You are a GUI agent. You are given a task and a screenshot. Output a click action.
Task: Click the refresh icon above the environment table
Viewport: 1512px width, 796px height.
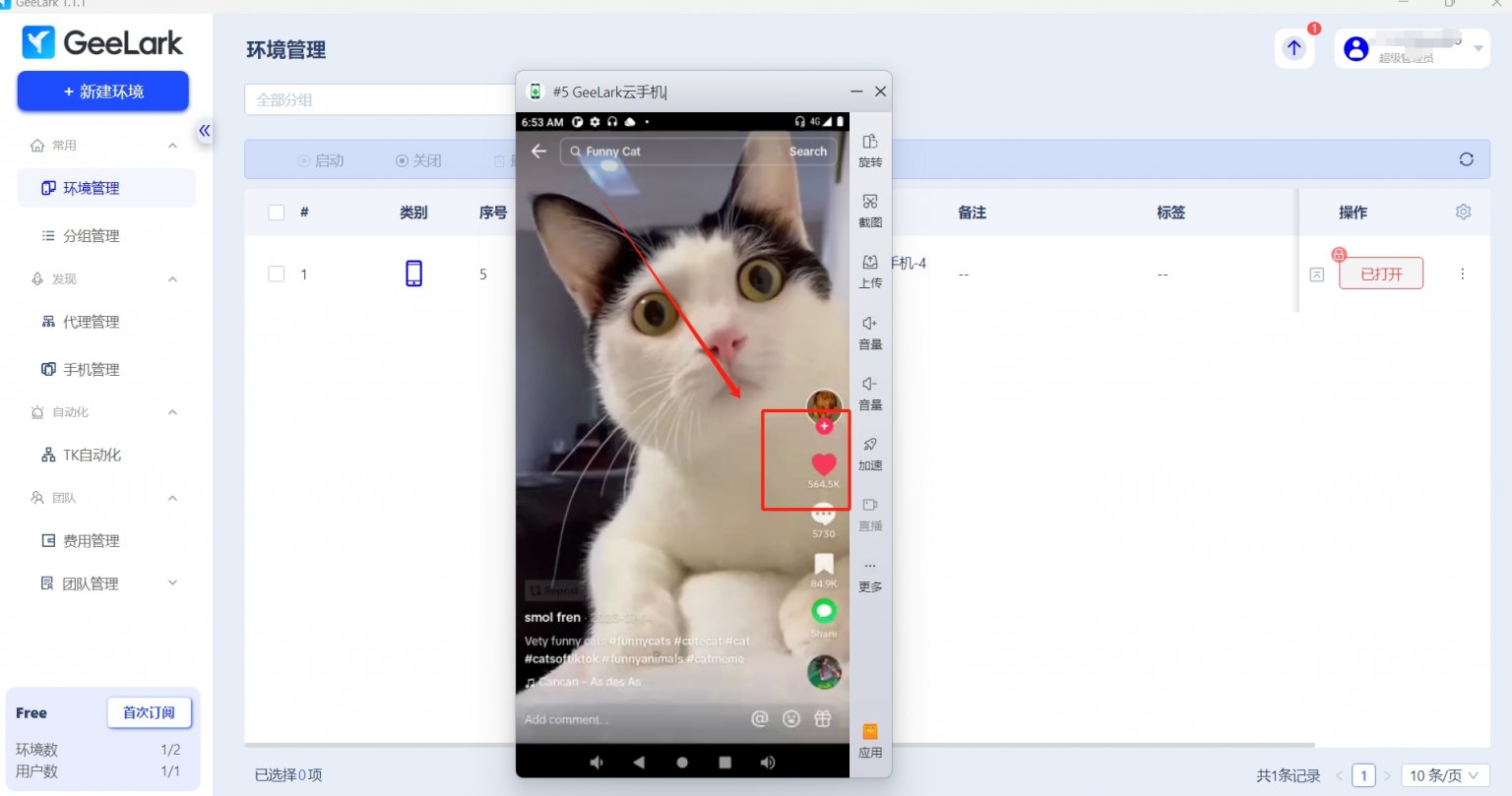1466,158
